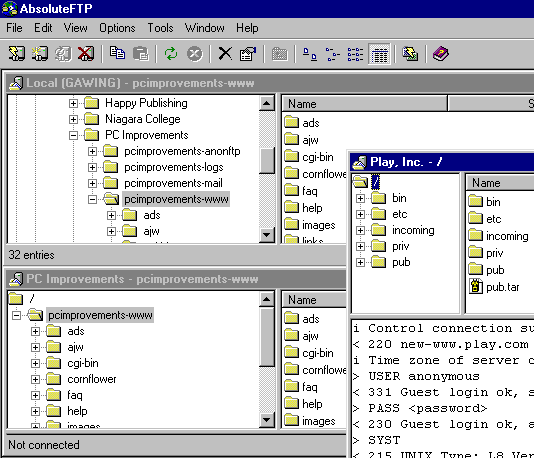This screenshot has height=458, width=534.
Task: Click Name column header in PC Improvements window
Action: pos(314,300)
